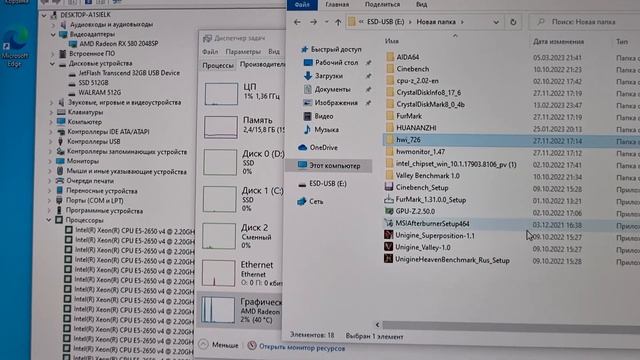Viewport: 640px width, 360px height.
Task: Go up one folder level
Action: (x=338, y=22)
